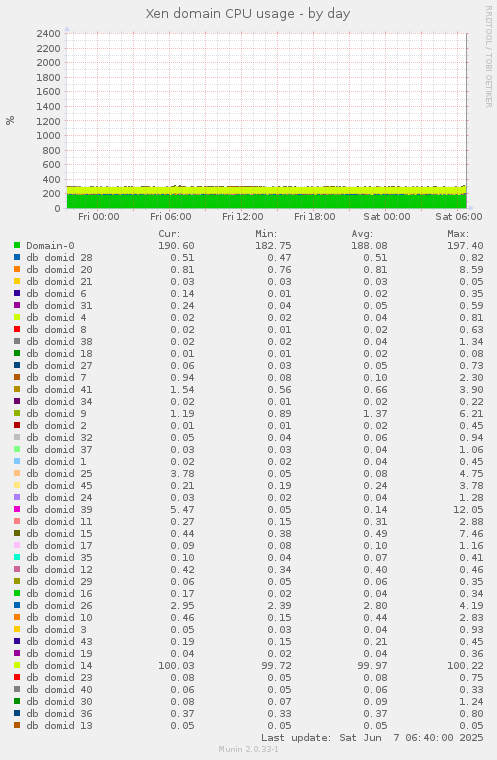Select the 'db domid 41' legend label
Image resolution: width=497 pixels, height=760 pixels.
[59, 390]
